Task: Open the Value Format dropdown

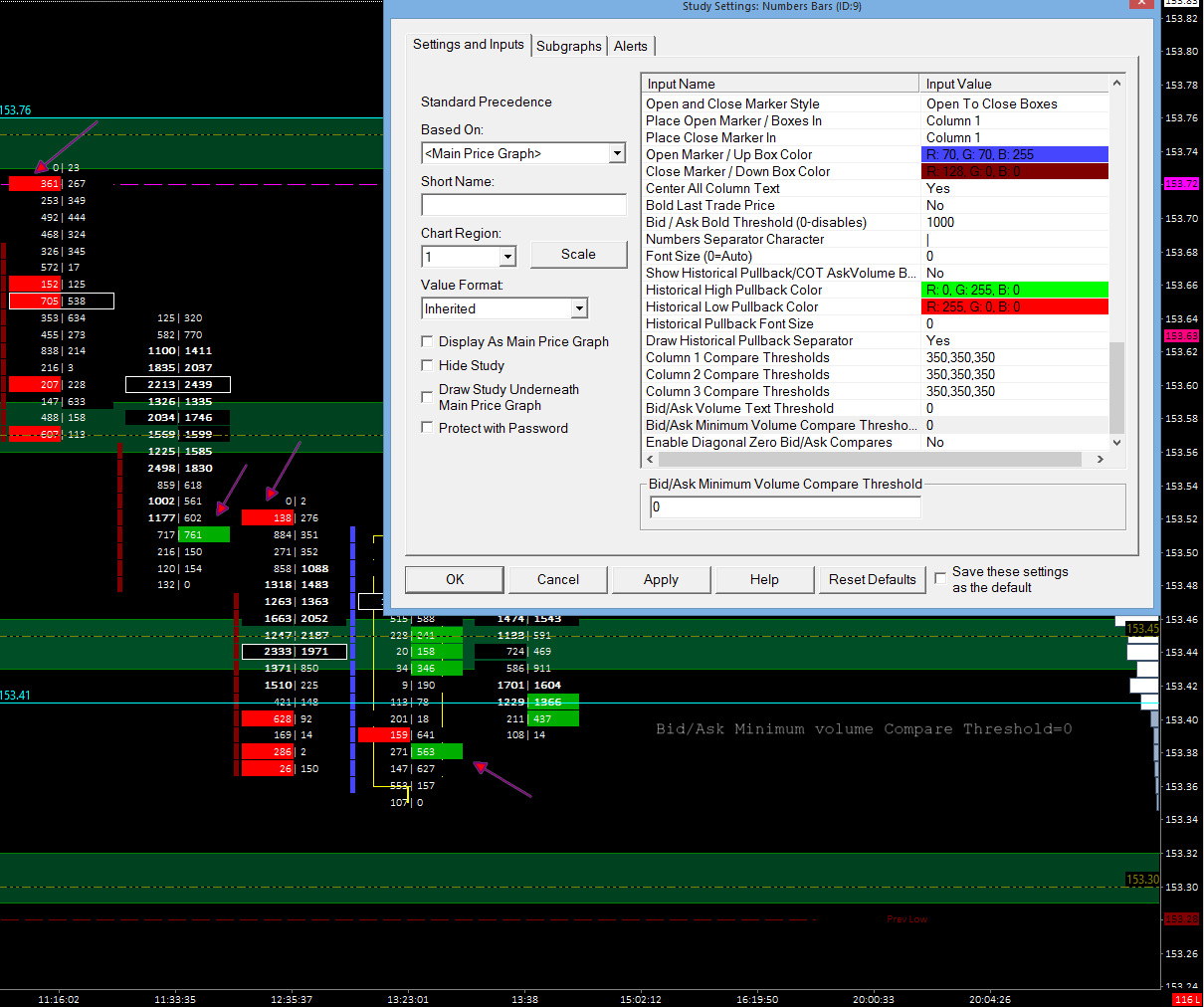Action: pyautogui.click(x=579, y=308)
